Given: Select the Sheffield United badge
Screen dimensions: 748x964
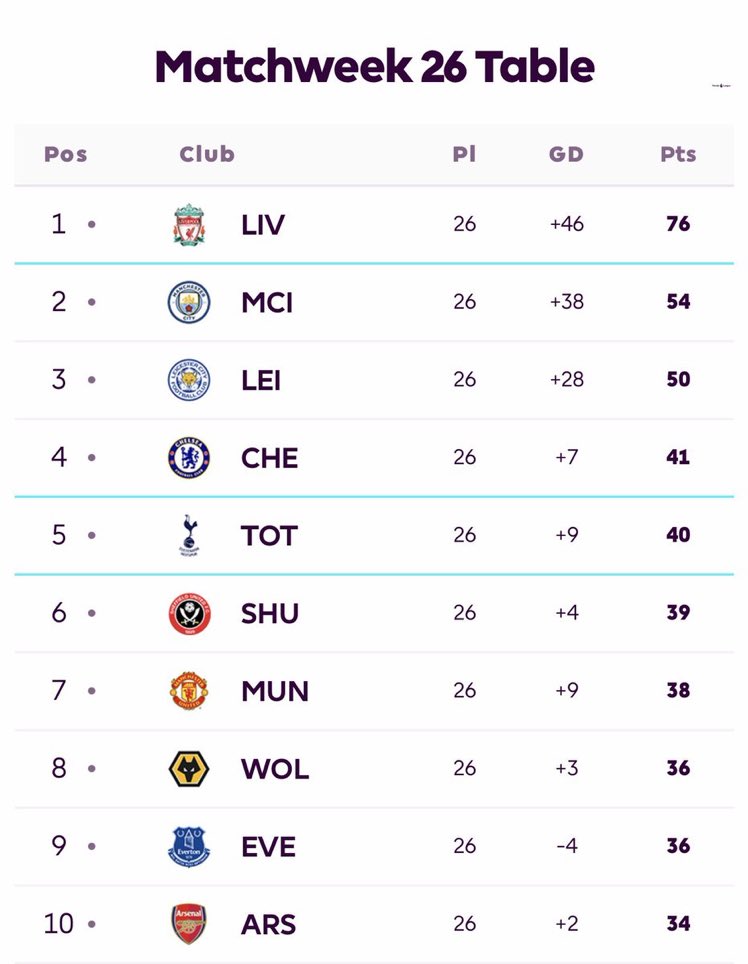Looking at the screenshot, I should [189, 613].
